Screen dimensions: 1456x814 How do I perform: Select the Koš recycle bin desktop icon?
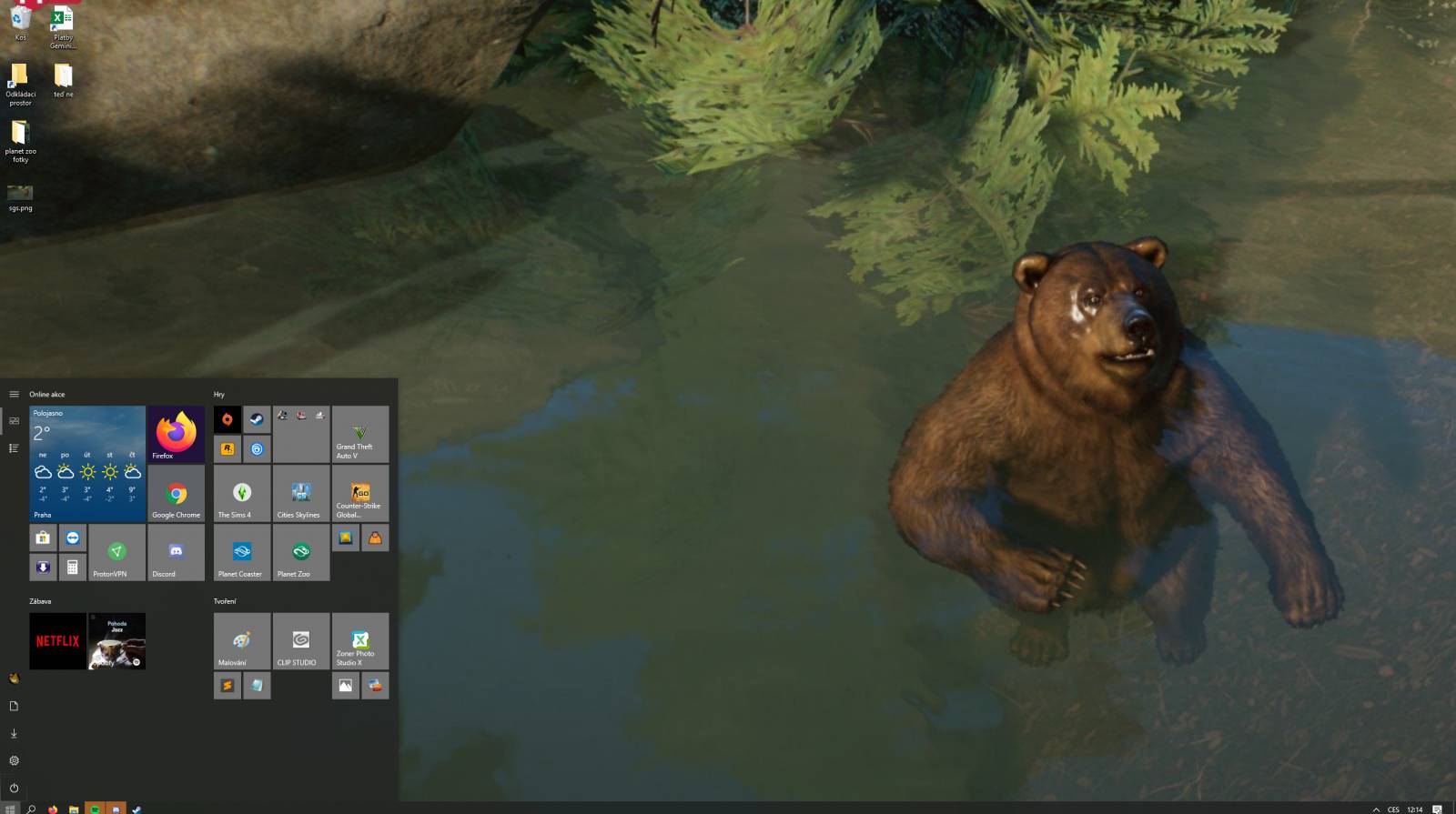click(x=20, y=24)
